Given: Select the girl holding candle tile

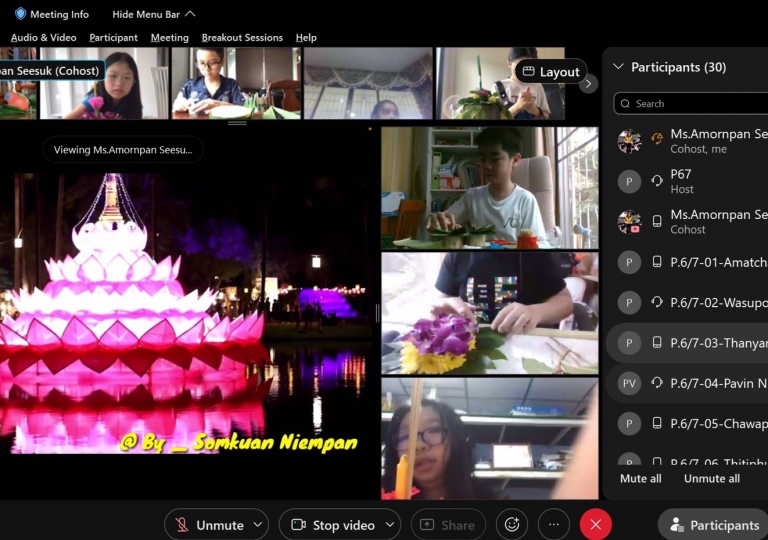Looking at the screenshot, I should (490, 439).
